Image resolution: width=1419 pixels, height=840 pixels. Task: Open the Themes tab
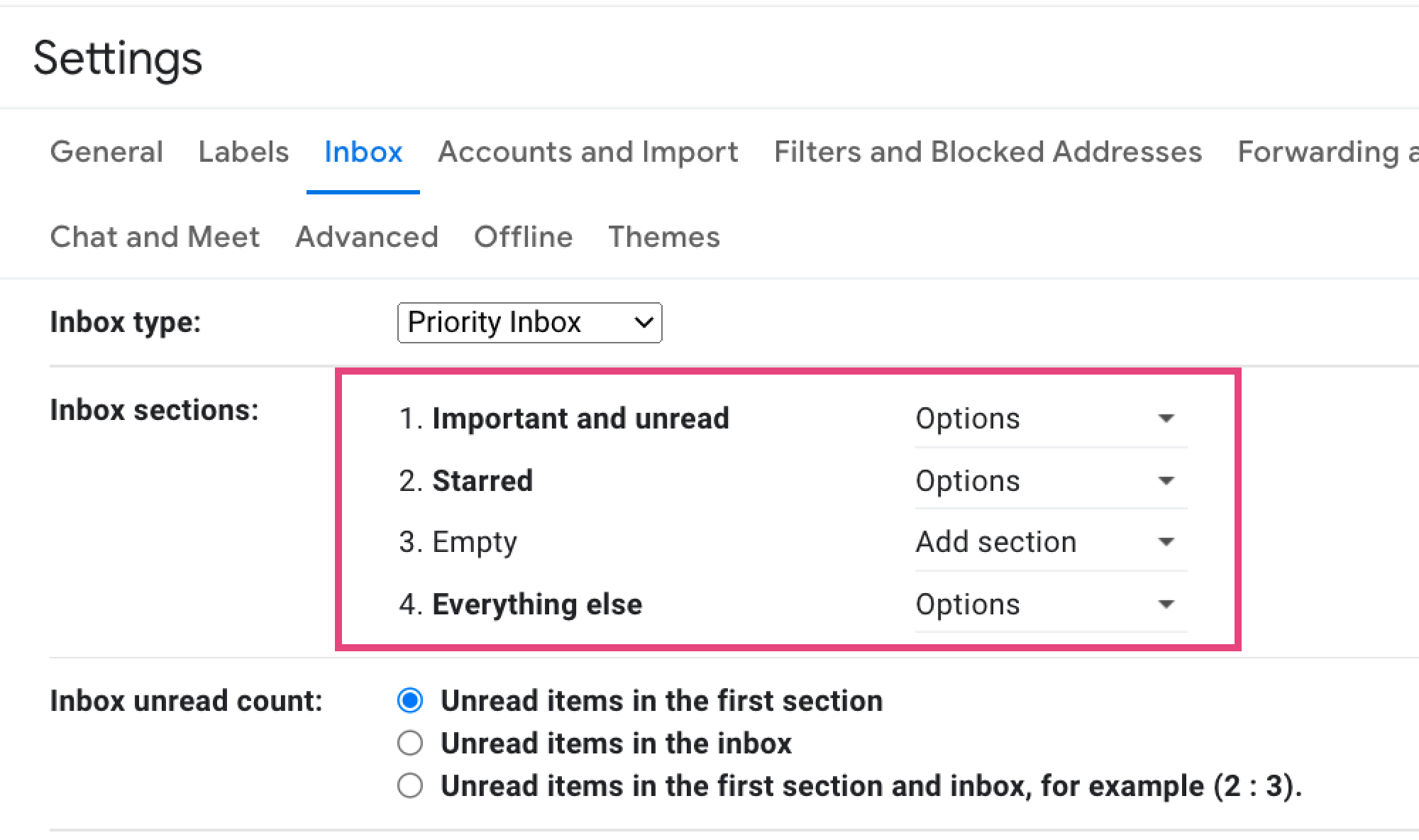(664, 237)
